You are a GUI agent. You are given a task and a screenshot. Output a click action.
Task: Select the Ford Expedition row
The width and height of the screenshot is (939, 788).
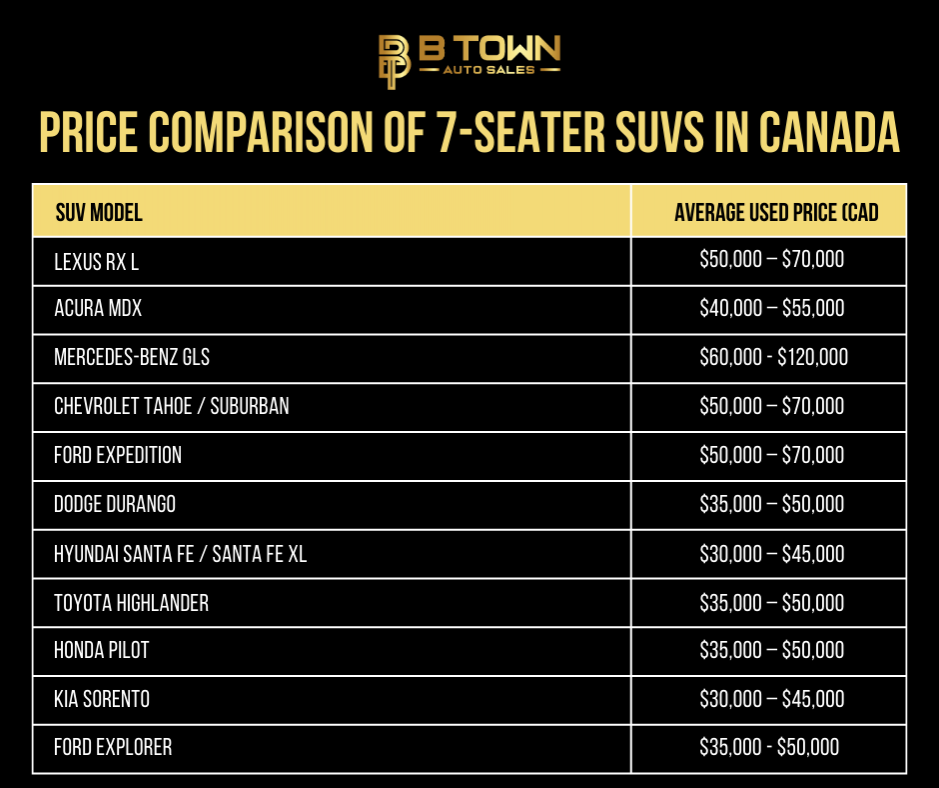470,456
